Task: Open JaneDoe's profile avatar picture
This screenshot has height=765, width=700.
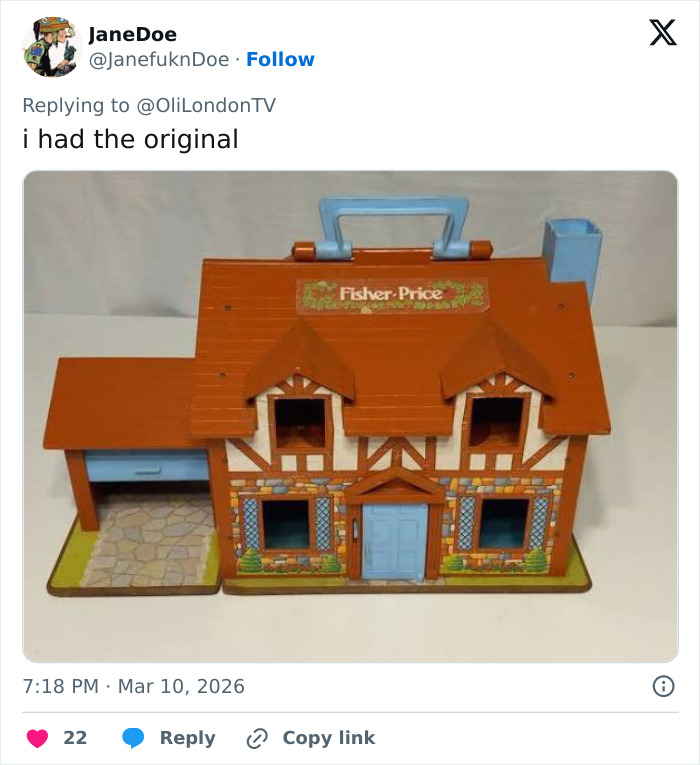Action: pyautogui.click(x=50, y=47)
